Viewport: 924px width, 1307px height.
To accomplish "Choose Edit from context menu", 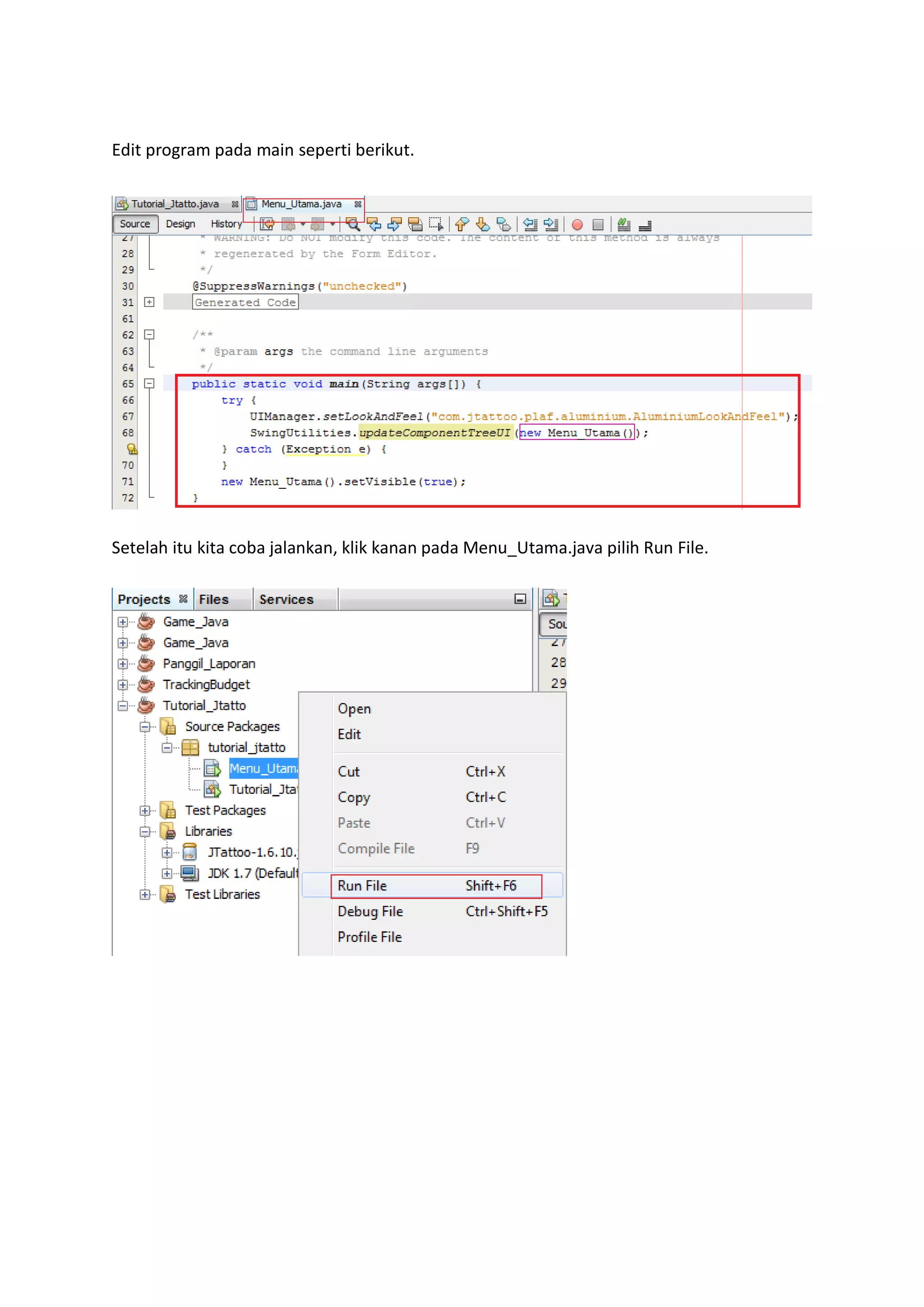I will [x=433, y=734].
